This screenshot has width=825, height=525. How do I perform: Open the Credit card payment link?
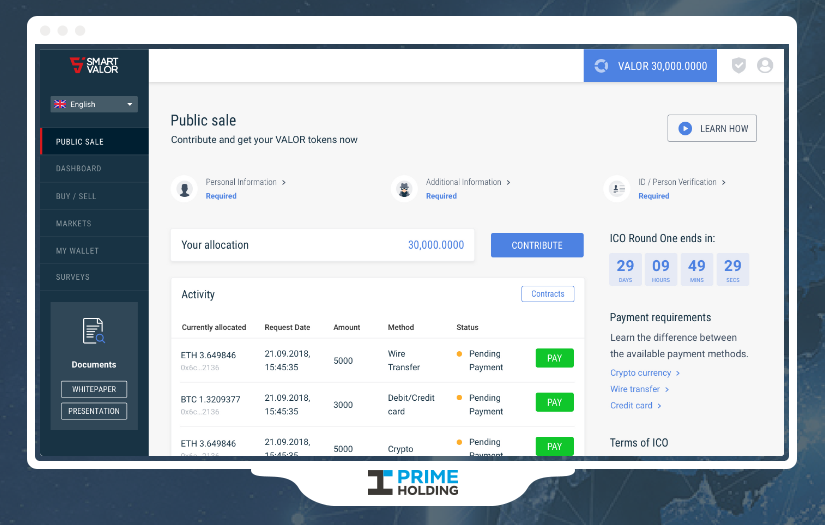tap(636, 405)
